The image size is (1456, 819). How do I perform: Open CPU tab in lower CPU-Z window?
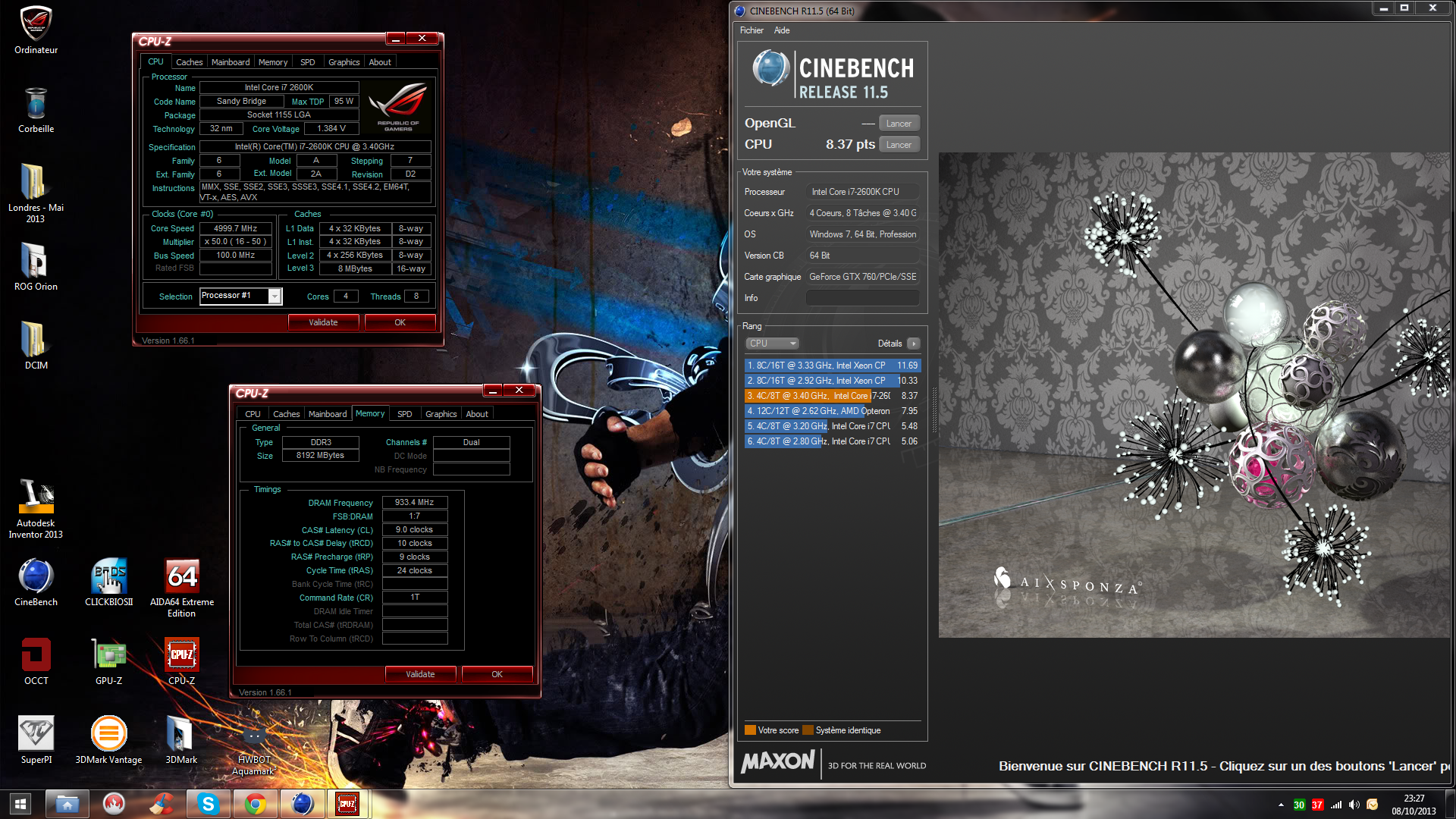click(x=253, y=414)
